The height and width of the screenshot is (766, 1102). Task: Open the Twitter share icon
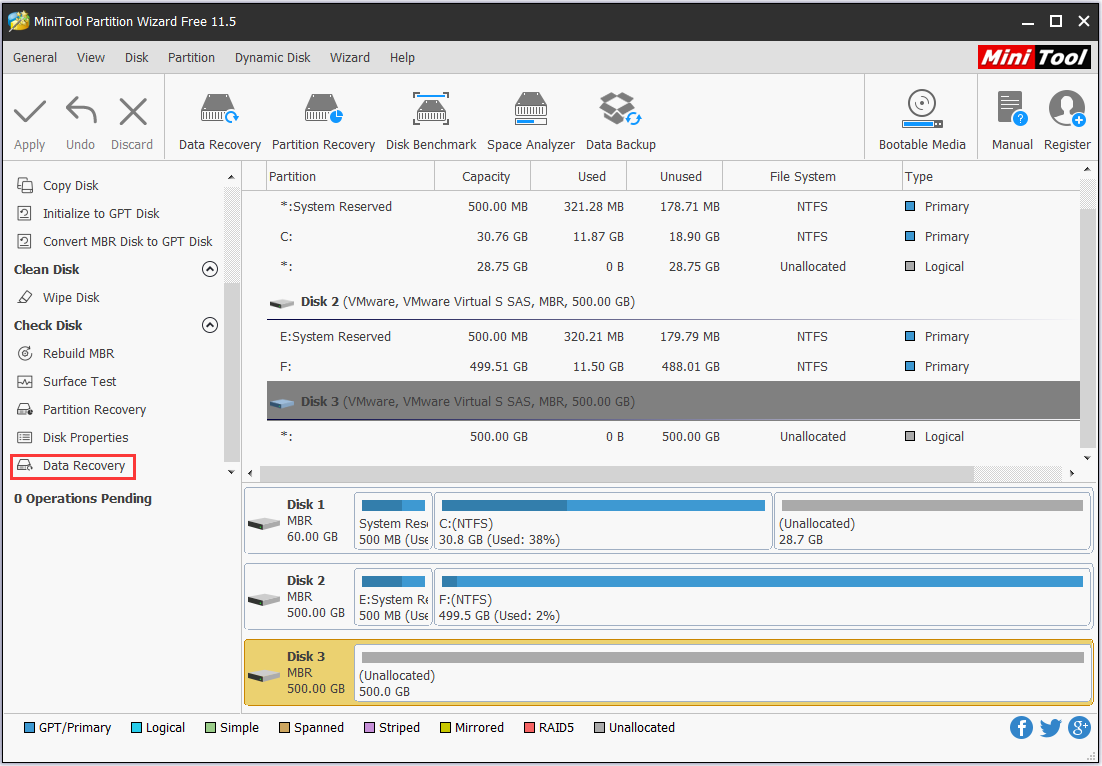click(x=1051, y=727)
